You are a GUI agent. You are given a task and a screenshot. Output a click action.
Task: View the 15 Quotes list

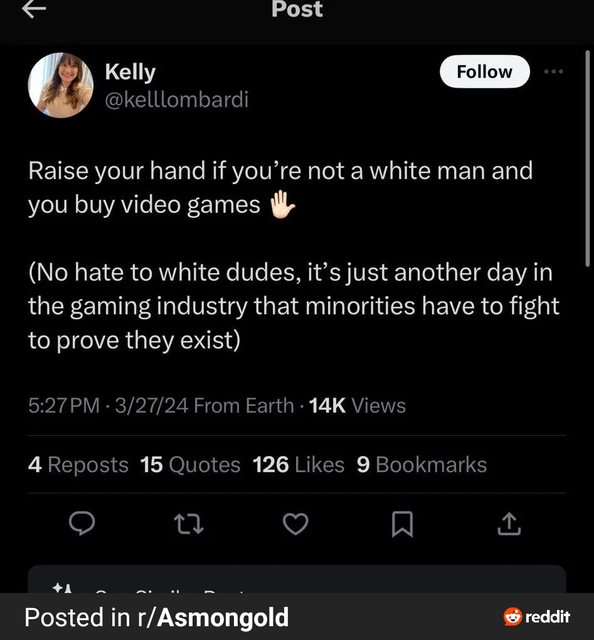coord(190,464)
